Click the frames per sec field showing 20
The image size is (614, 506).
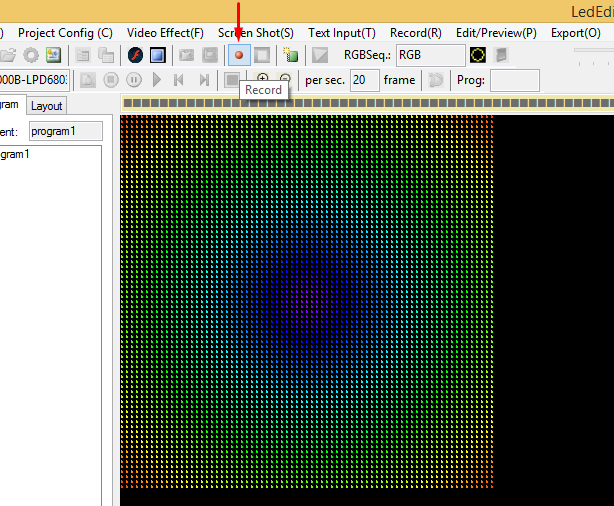[x=365, y=80]
